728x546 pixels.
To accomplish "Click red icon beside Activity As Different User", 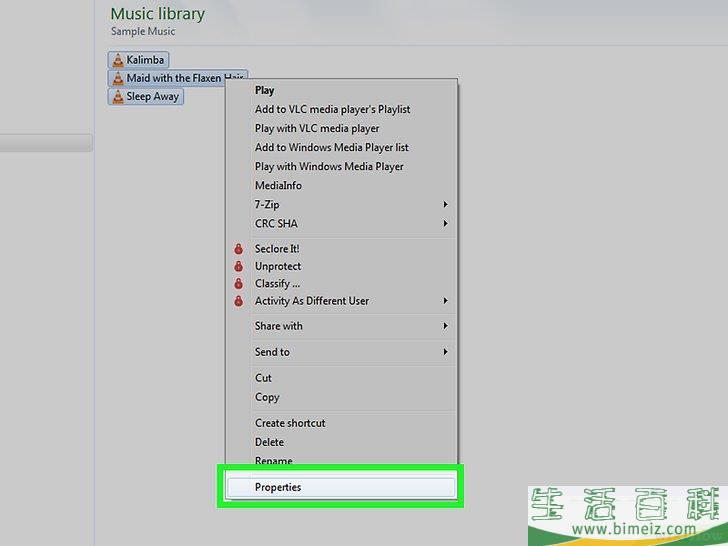I will 238,301.
